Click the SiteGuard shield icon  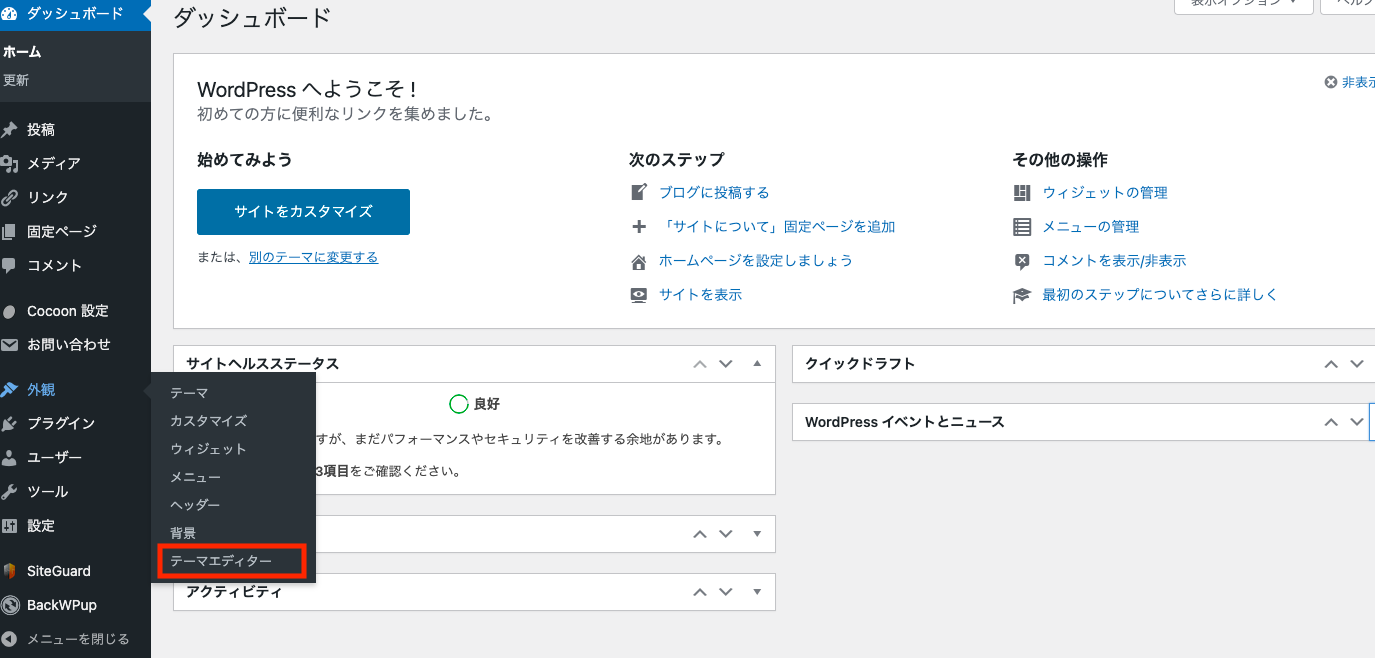pyautogui.click(x=9, y=571)
